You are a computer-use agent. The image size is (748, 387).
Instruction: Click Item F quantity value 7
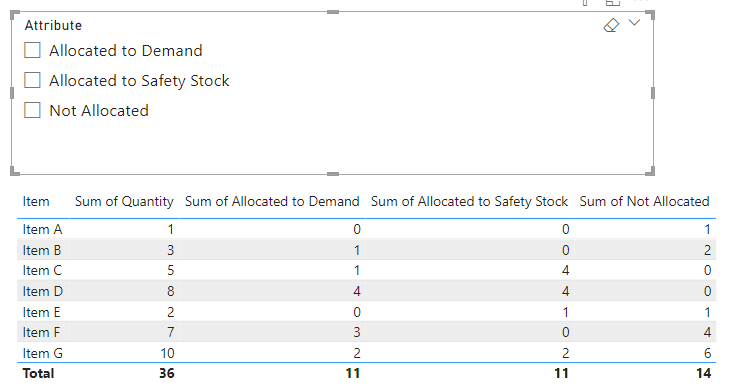[171, 332]
